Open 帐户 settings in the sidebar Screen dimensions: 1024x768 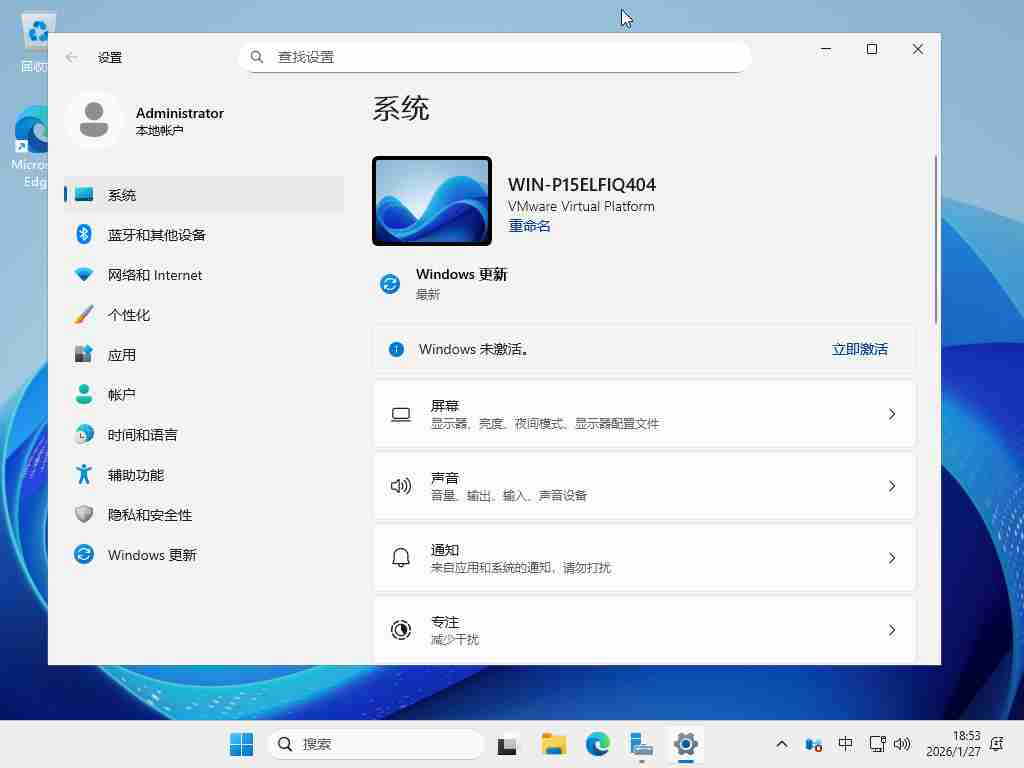122,394
